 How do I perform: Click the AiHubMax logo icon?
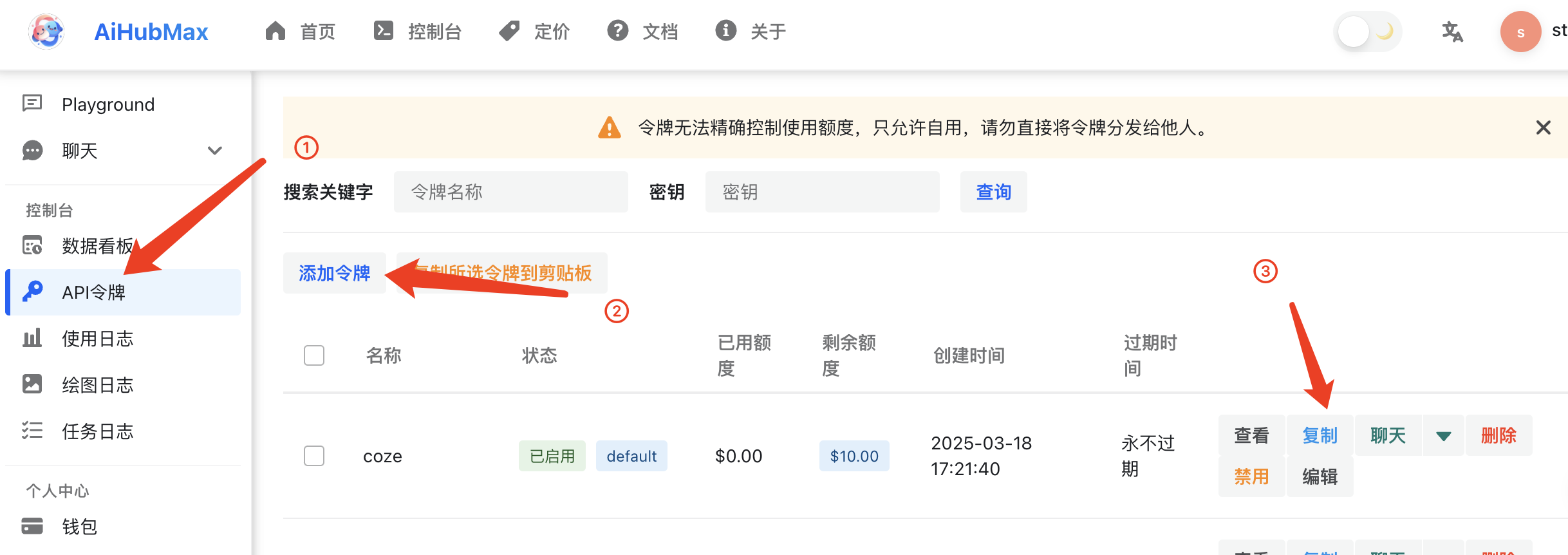pyautogui.click(x=46, y=31)
